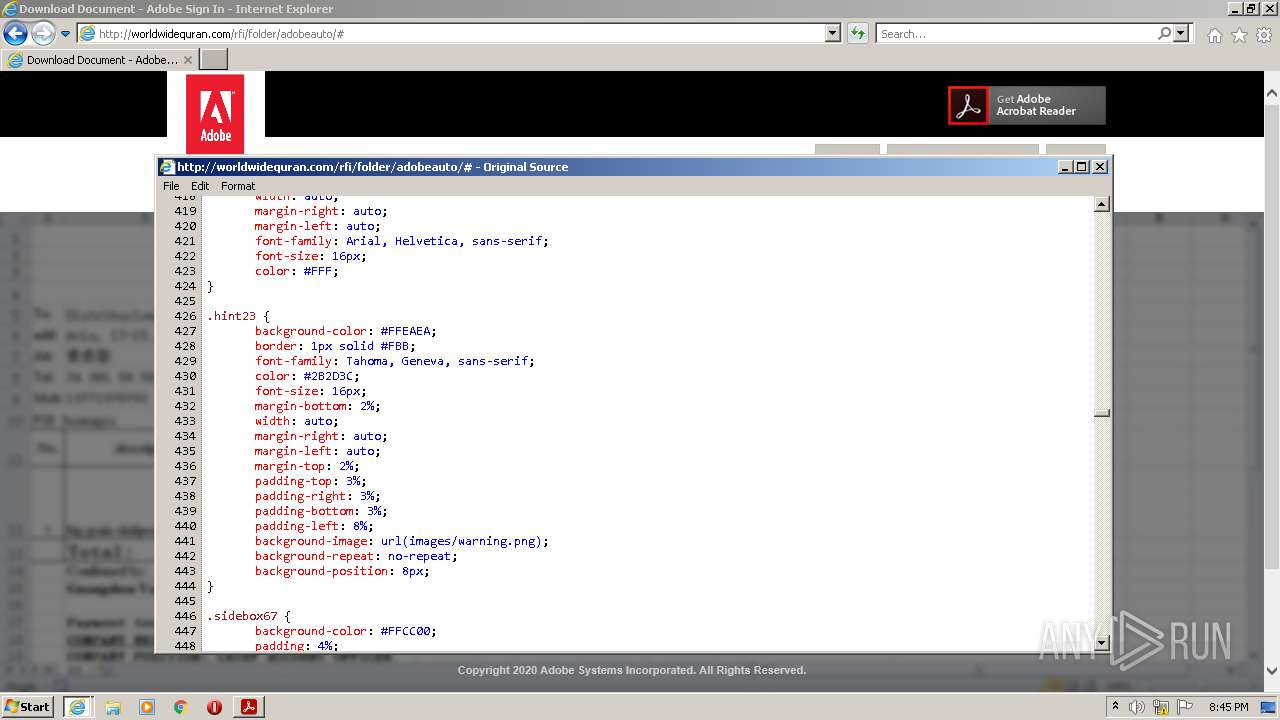The width and height of the screenshot is (1280, 720).
Task: Click the 'background-repeat: no-repeat;' line
Action: point(355,556)
